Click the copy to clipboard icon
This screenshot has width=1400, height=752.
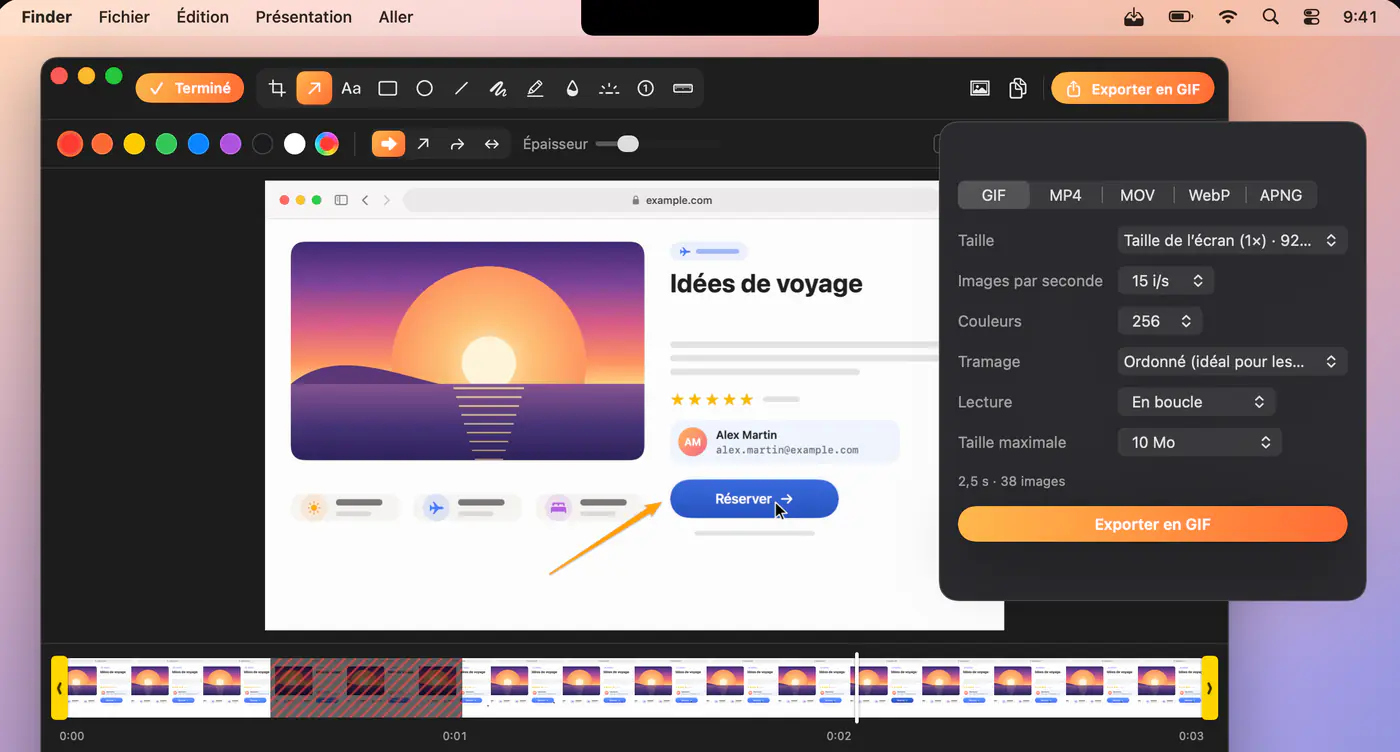tap(1018, 88)
